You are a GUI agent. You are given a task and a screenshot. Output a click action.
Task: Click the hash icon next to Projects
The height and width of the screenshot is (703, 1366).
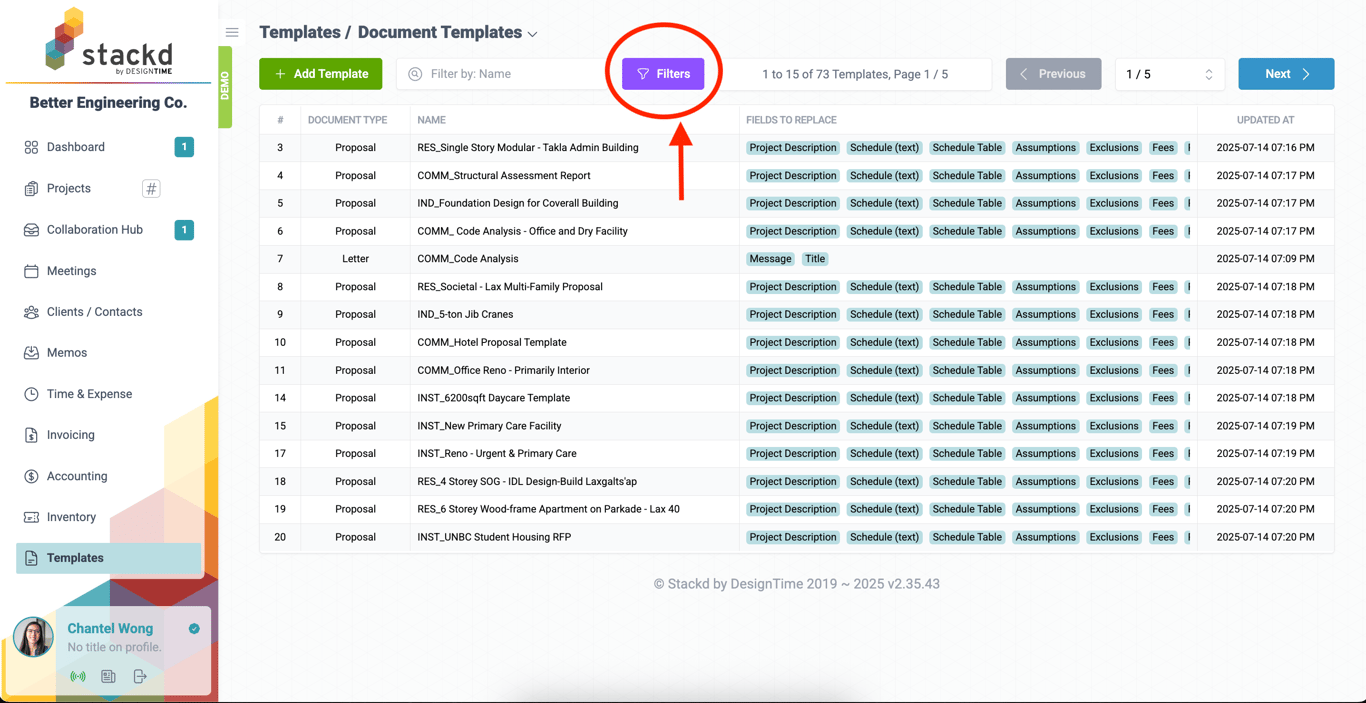coord(151,188)
